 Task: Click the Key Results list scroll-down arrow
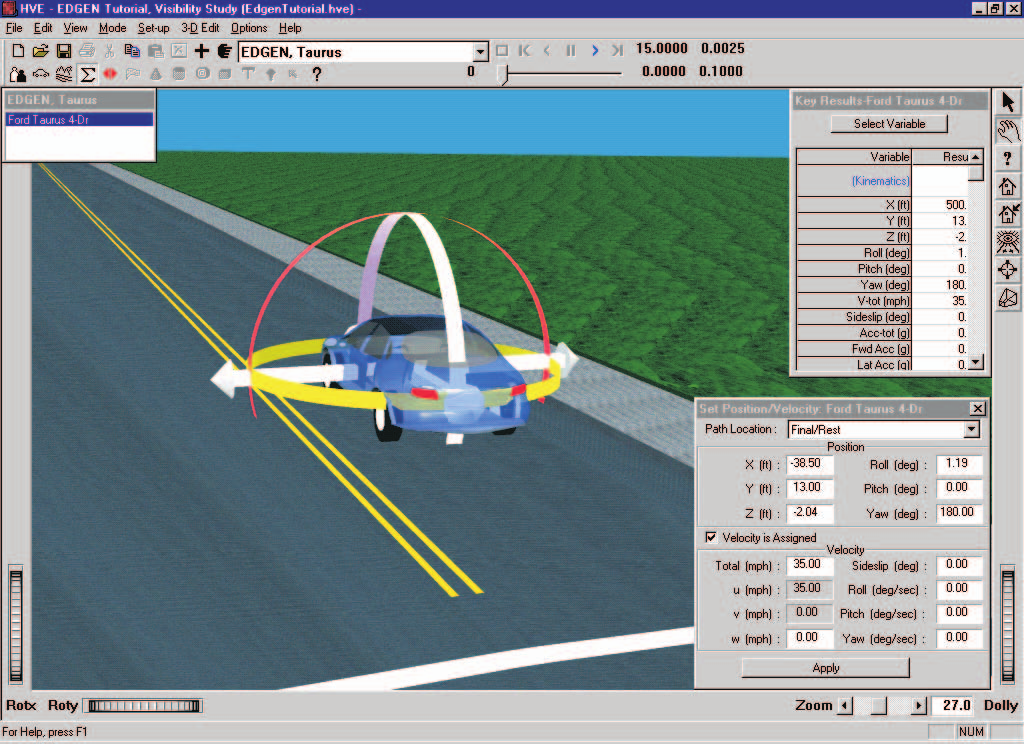point(976,363)
